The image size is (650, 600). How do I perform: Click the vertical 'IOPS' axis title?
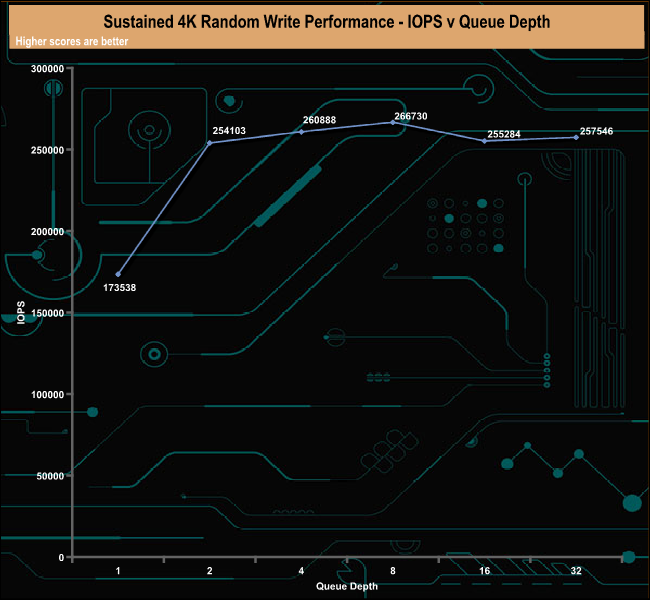pos(21,313)
